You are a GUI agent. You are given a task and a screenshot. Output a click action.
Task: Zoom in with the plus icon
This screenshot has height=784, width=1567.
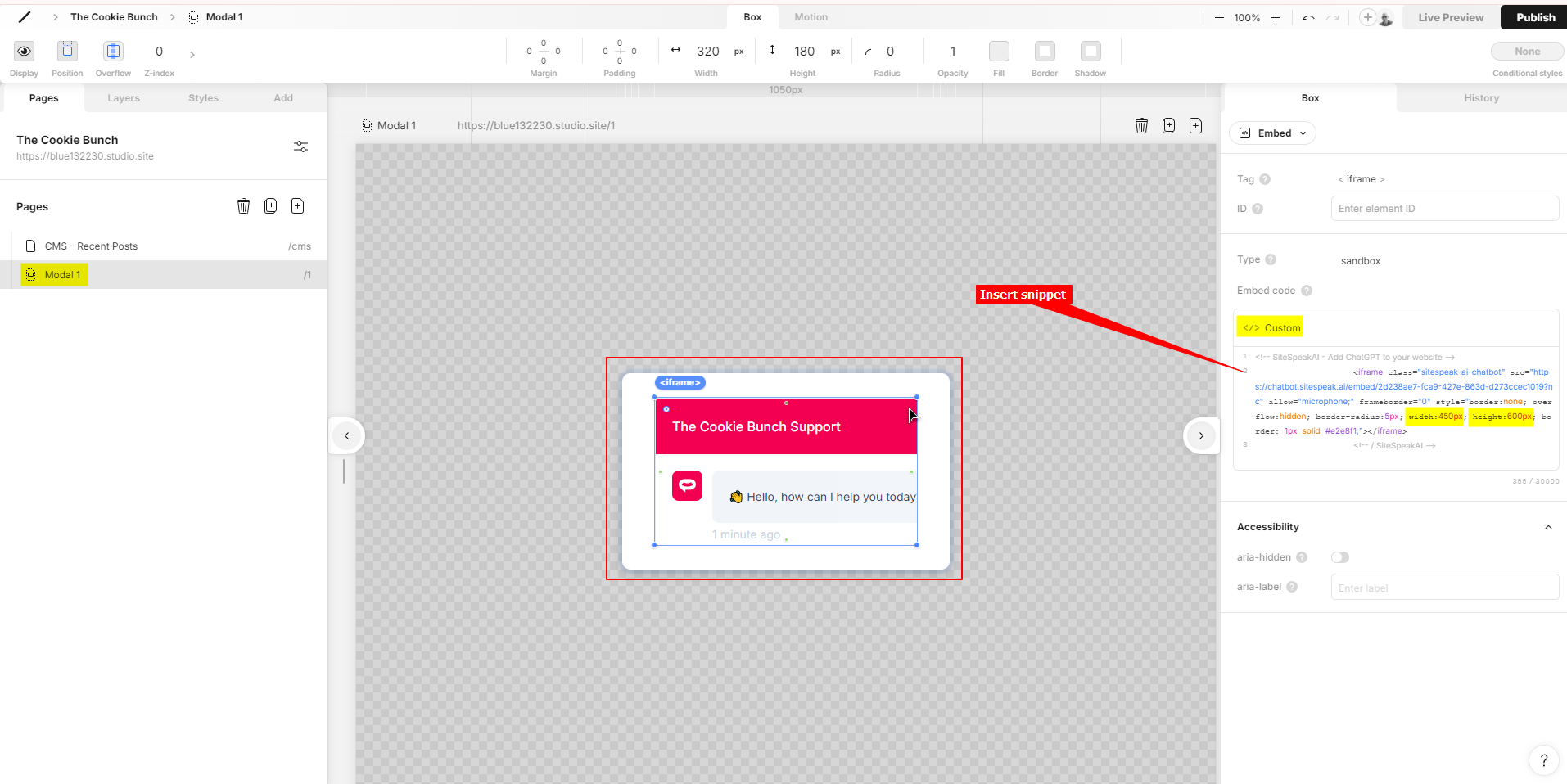1276,17
